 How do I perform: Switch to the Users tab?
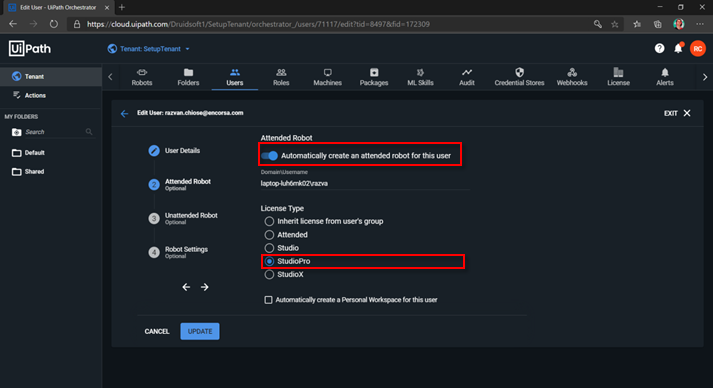point(235,77)
